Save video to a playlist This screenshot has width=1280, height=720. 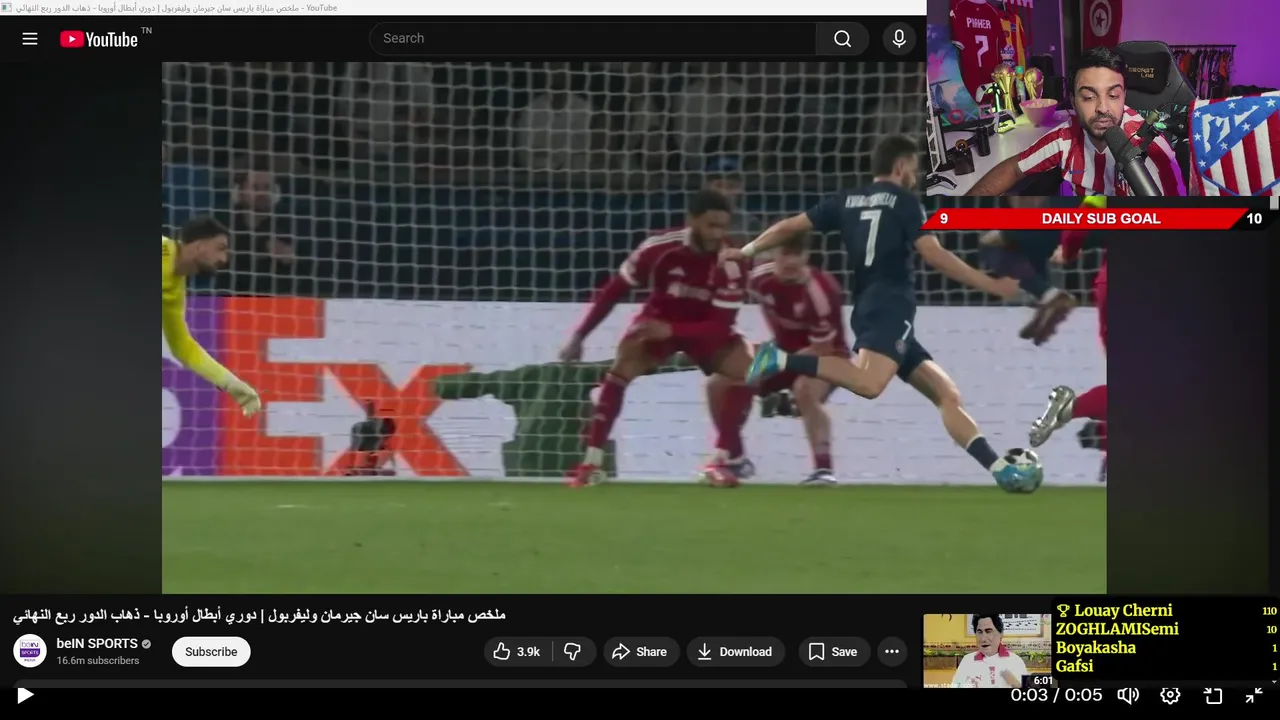[833, 652]
